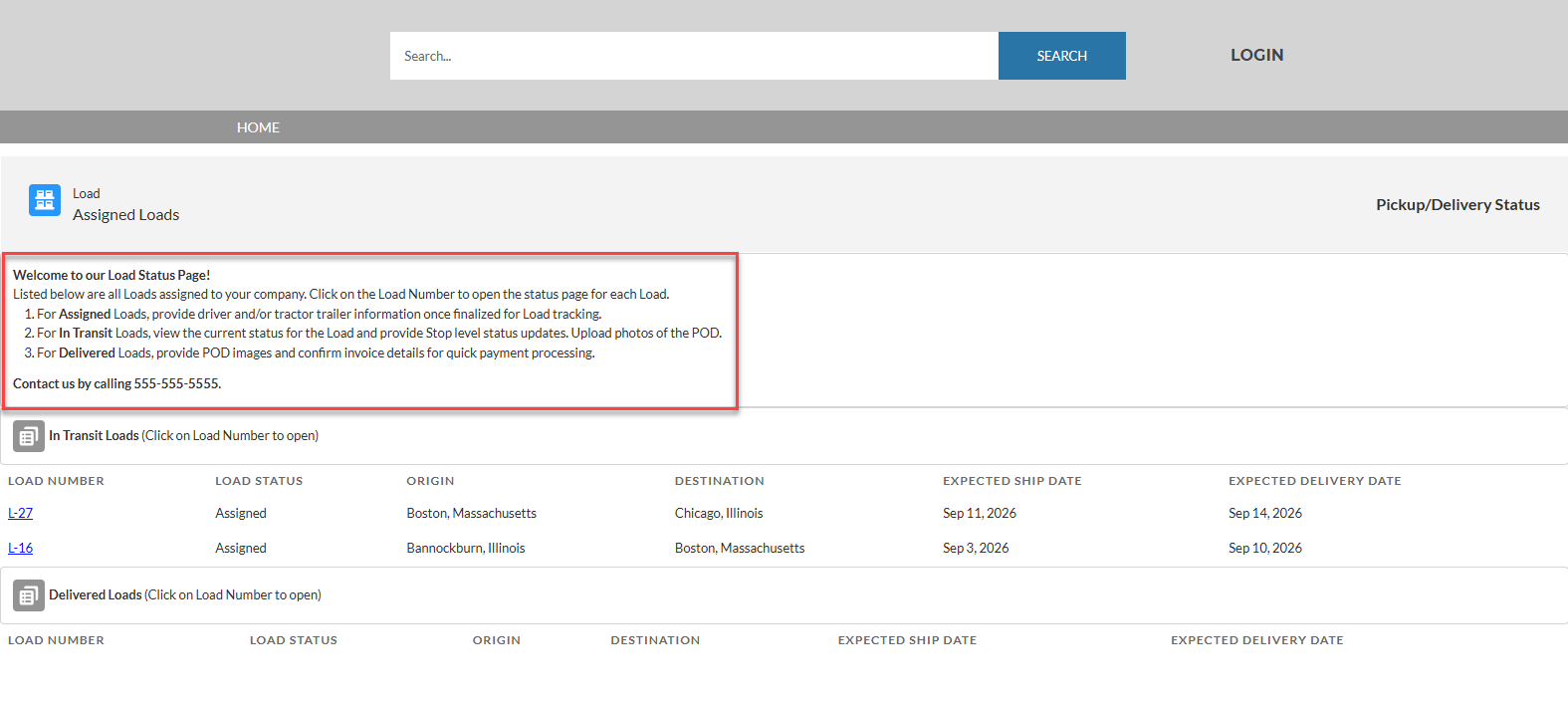This screenshot has width=1568, height=704.
Task: Click LOAD STATUS header in Delivered Loads table
Action: (x=294, y=640)
